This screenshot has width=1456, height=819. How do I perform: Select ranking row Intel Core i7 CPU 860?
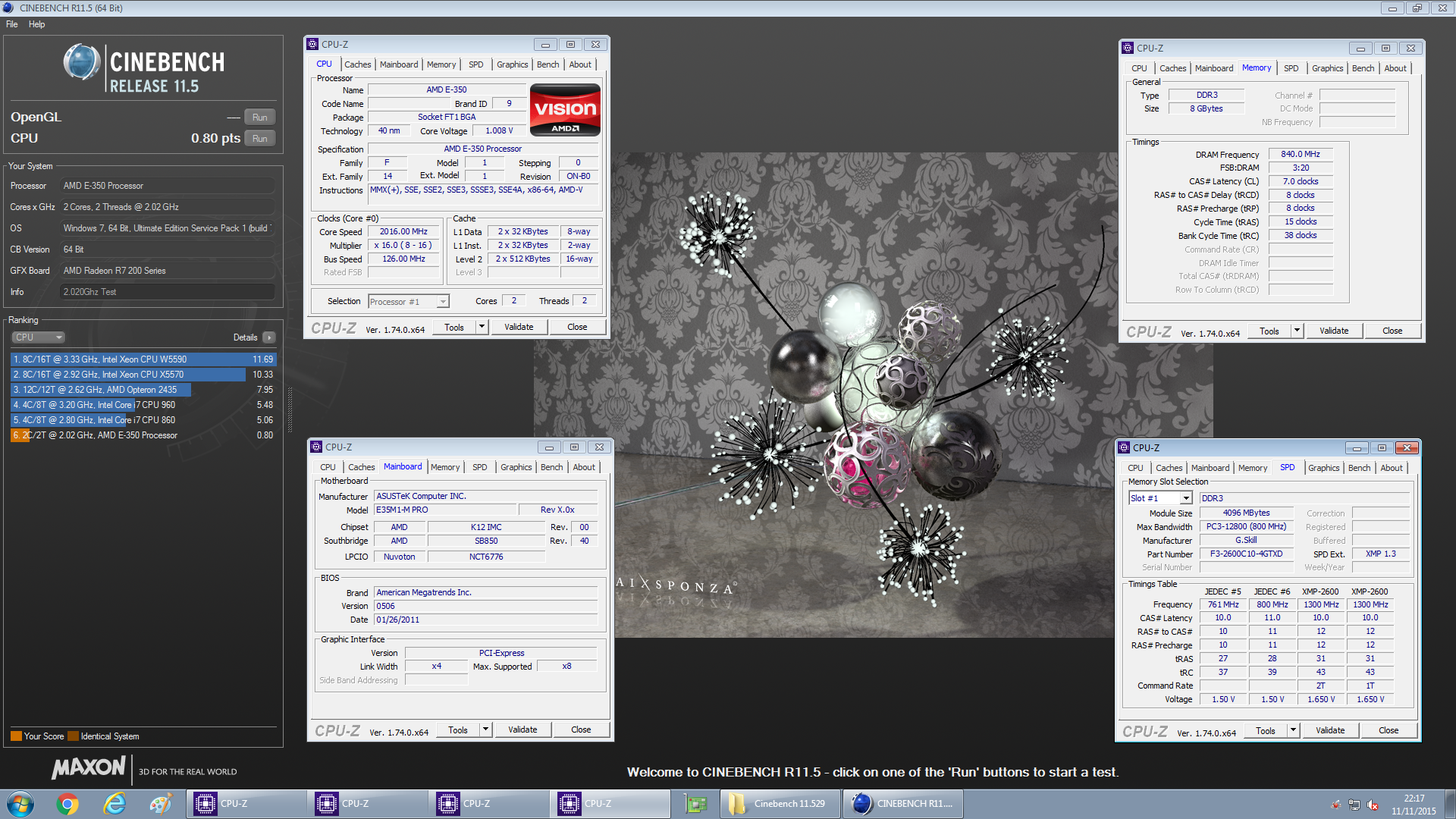143,420
